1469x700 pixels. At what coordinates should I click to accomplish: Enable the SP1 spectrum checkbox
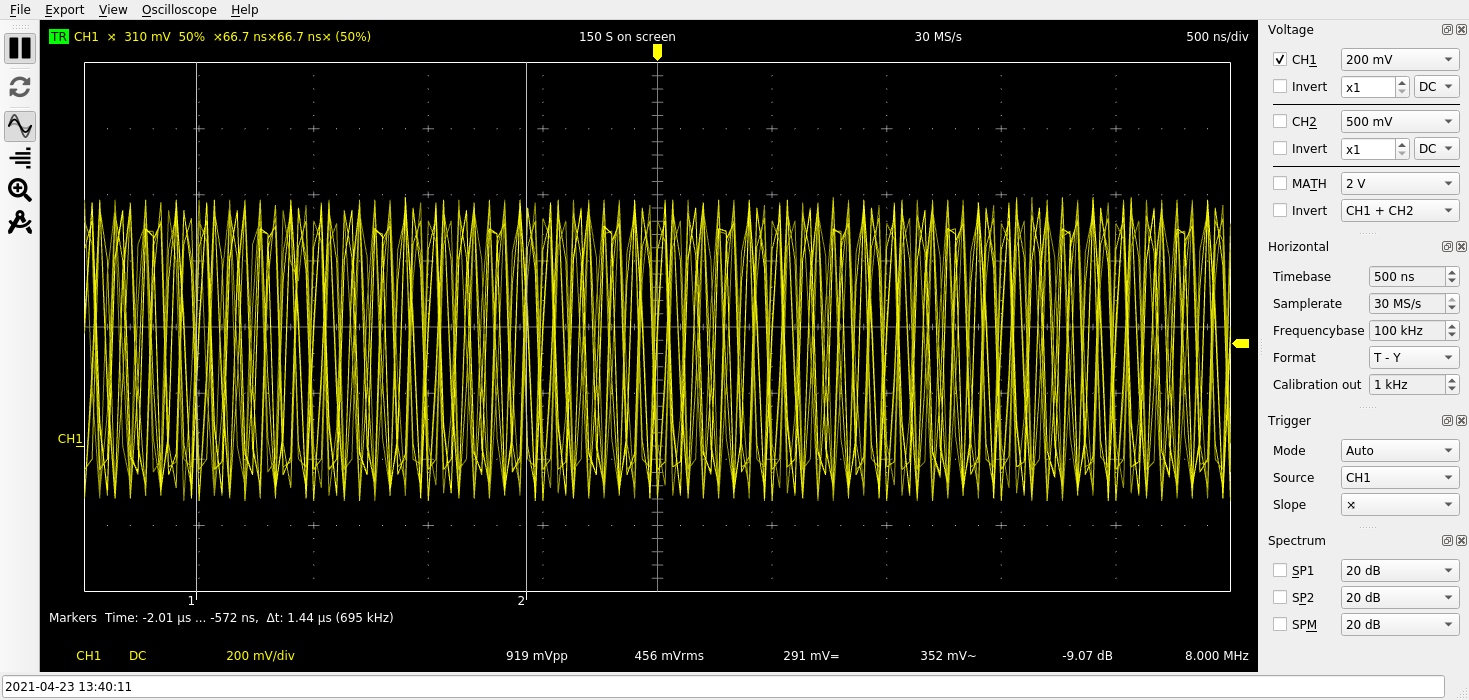[1280, 571]
